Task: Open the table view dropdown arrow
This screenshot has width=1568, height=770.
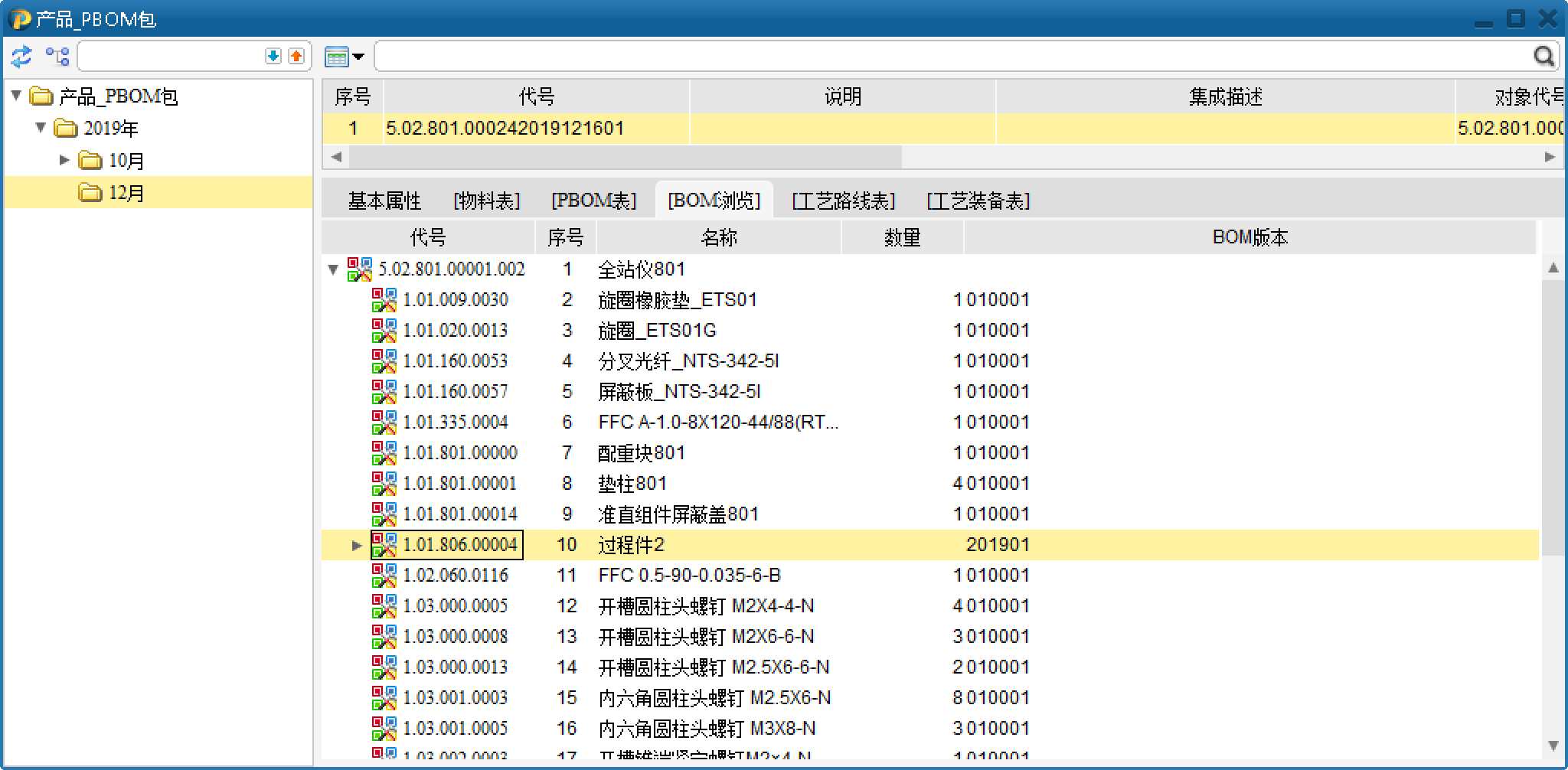Action: tap(358, 57)
